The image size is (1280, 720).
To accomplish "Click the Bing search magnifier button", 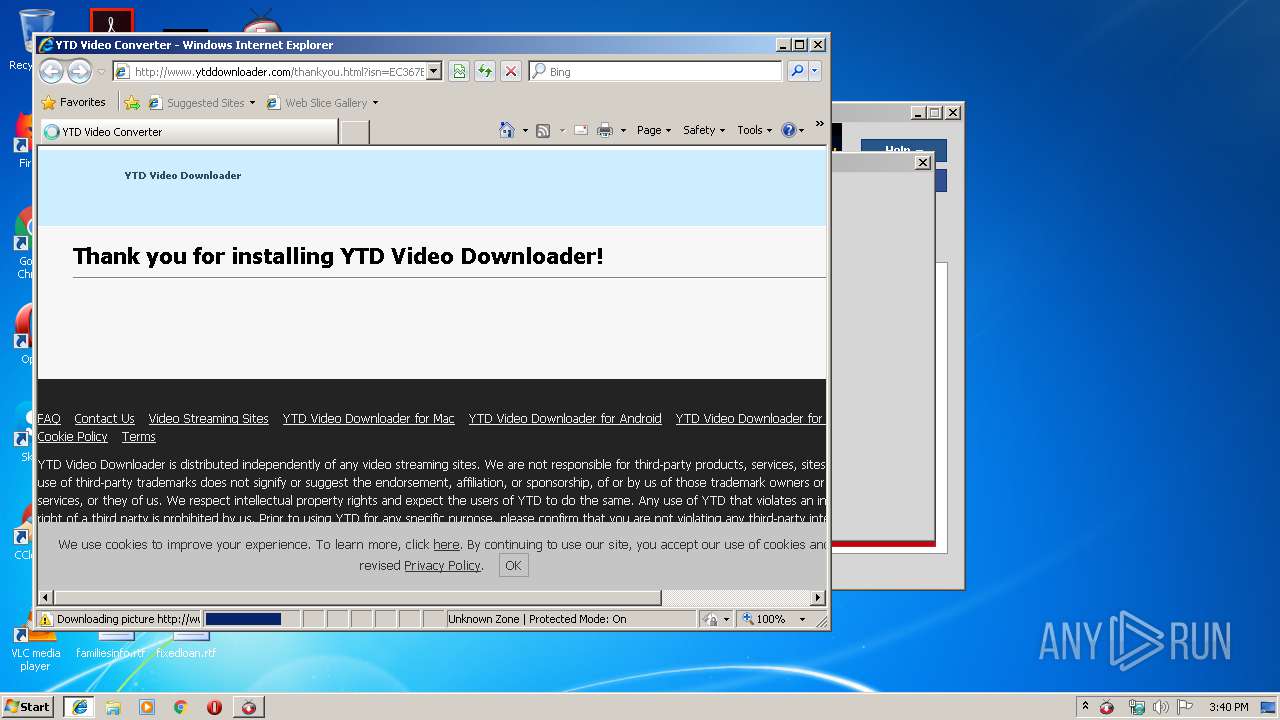I will (x=796, y=71).
